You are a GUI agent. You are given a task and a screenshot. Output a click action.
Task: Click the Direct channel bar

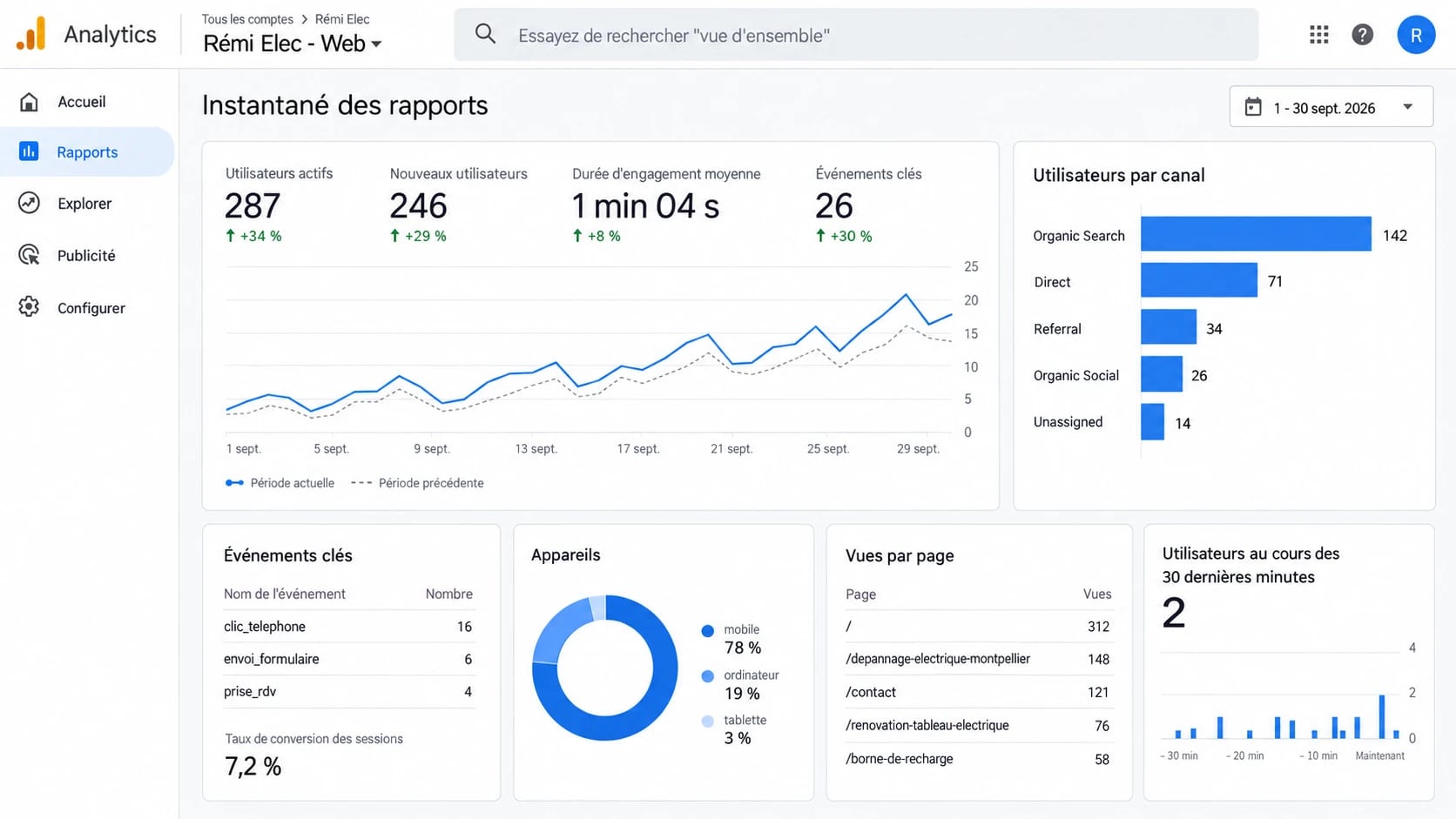pyautogui.click(x=1199, y=280)
